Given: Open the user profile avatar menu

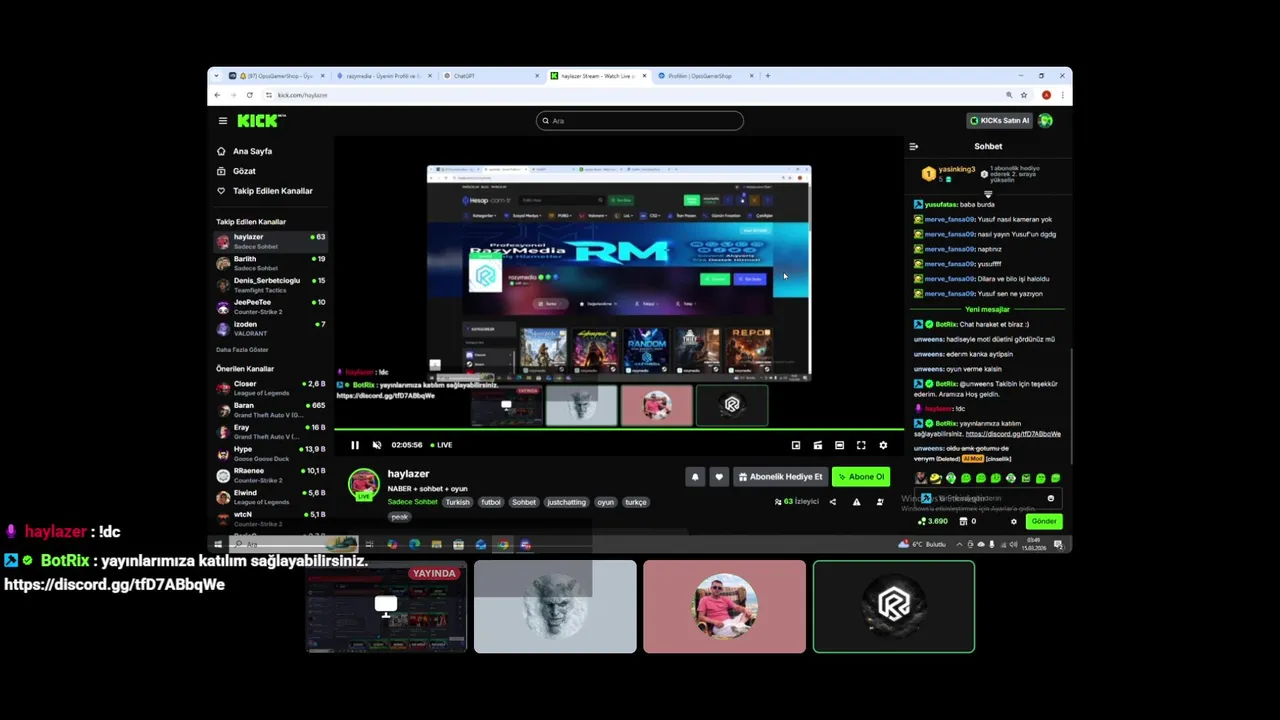Looking at the screenshot, I should pos(1046,121).
